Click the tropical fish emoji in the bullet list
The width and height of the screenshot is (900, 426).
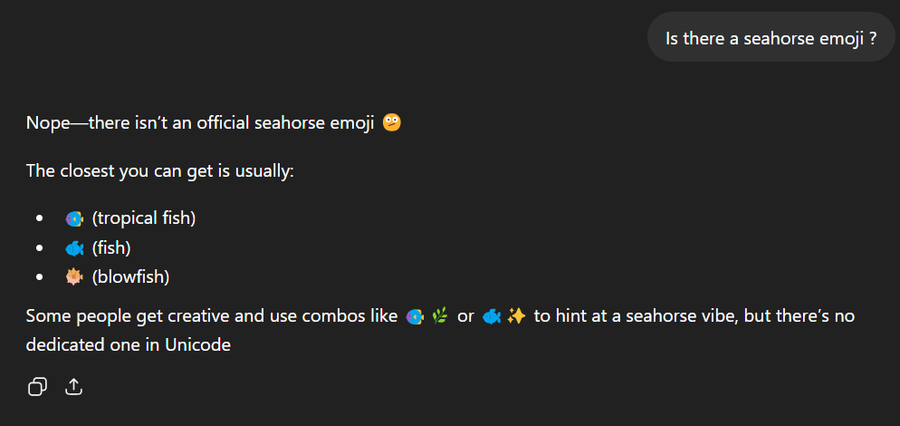coord(74,218)
